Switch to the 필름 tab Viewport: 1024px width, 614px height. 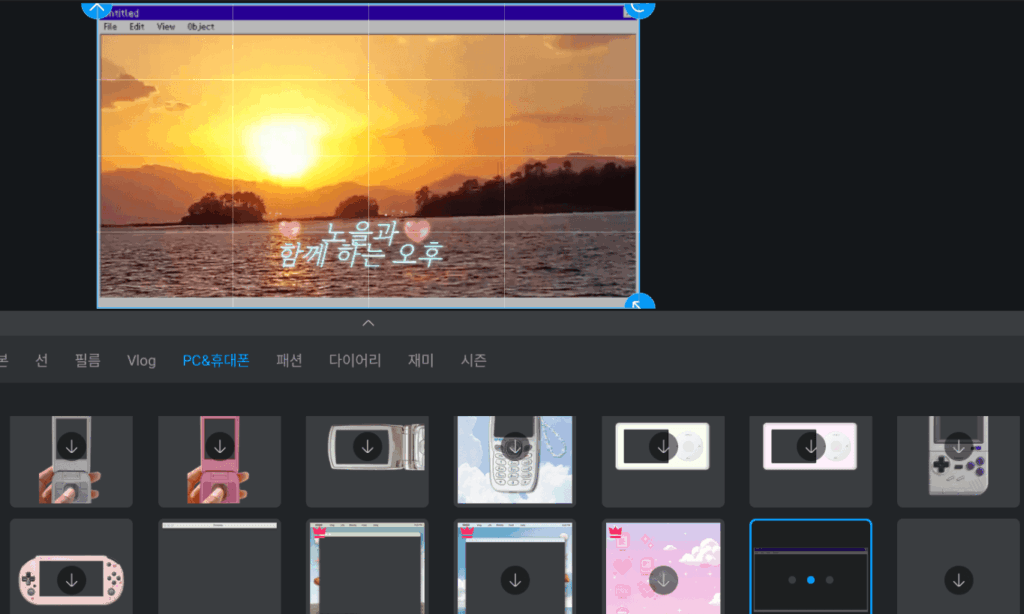click(87, 361)
